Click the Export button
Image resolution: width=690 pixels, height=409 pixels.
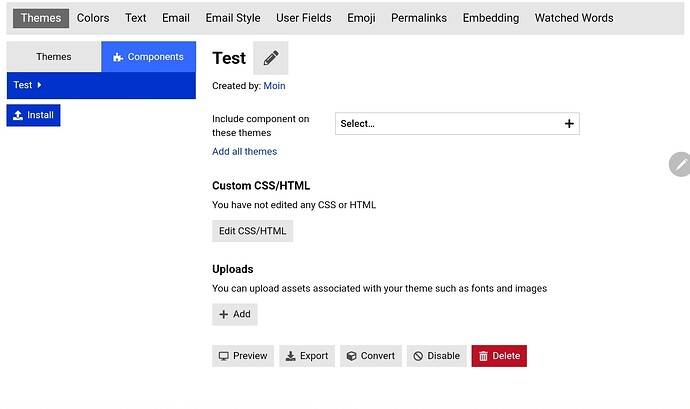click(307, 356)
